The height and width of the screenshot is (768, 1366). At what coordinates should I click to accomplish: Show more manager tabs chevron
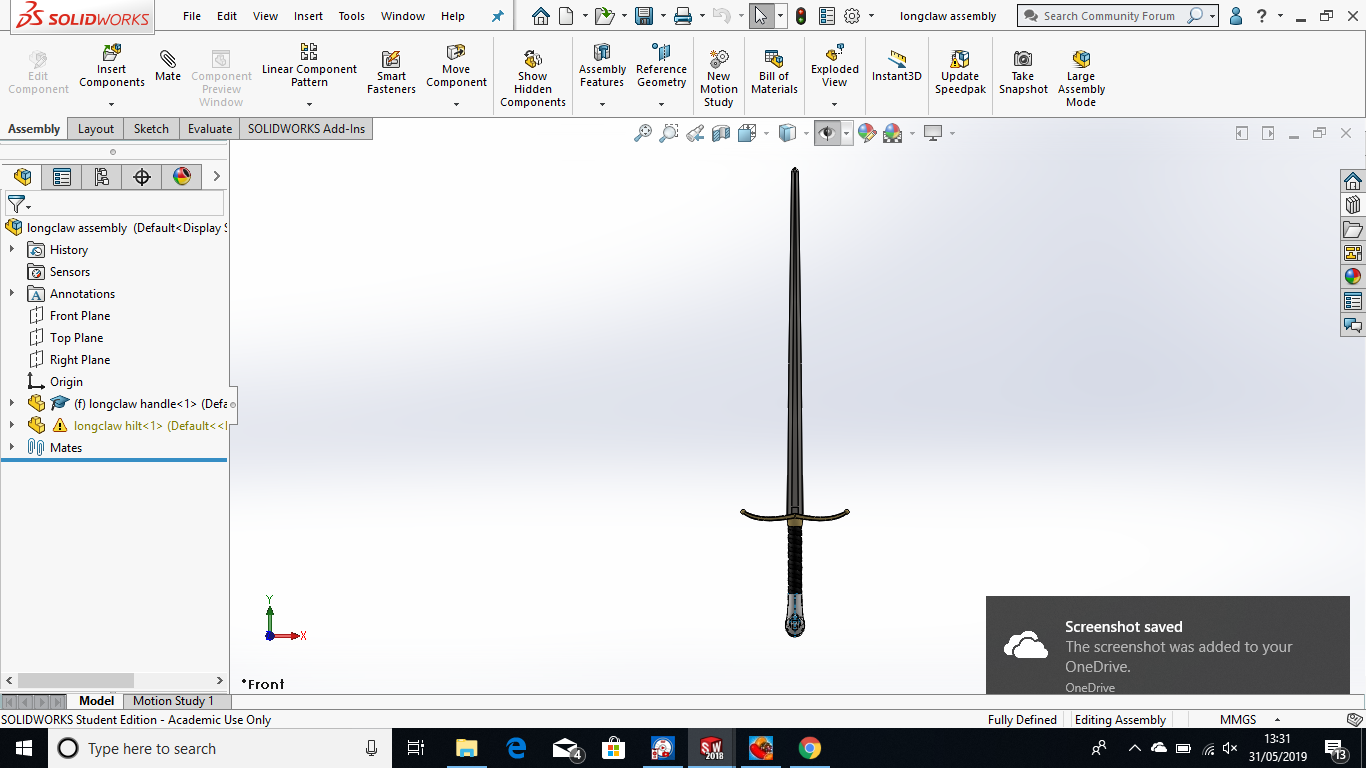(216, 177)
